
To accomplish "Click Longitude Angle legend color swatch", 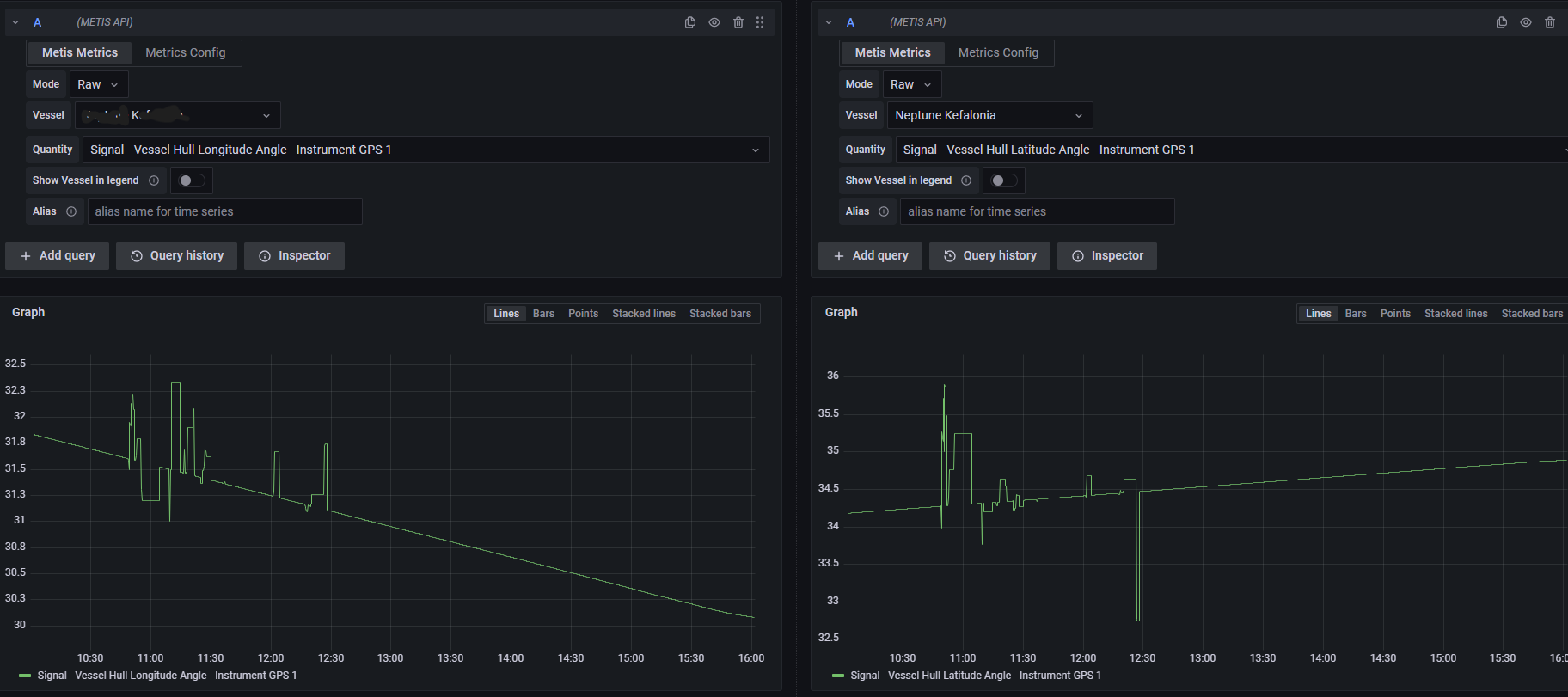I will [25, 676].
